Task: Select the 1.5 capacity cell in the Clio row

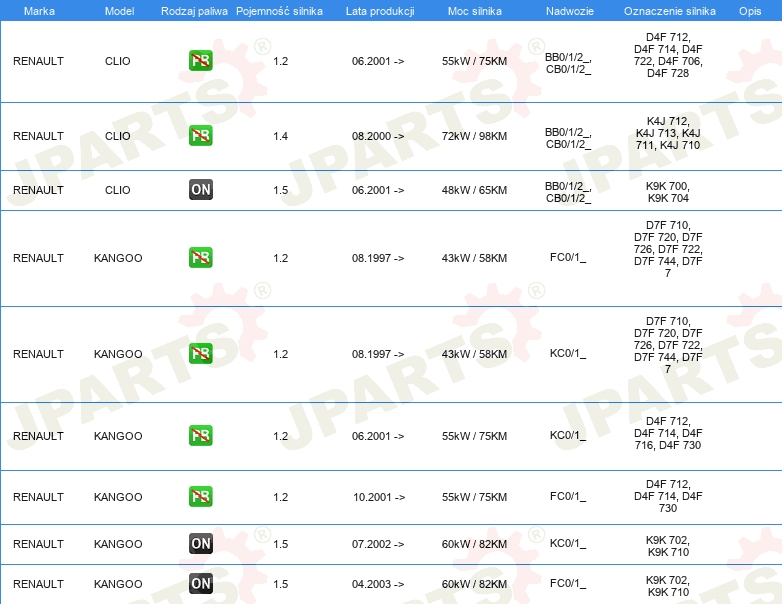Action: (x=280, y=190)
